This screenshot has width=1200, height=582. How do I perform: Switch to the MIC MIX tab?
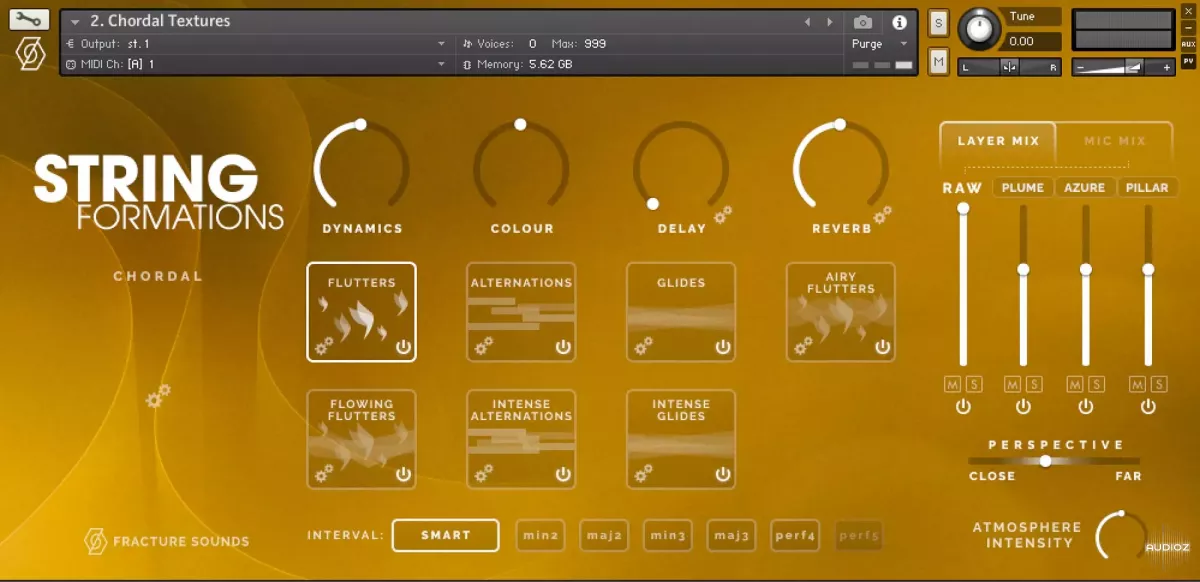click(x=1115, y=141)
